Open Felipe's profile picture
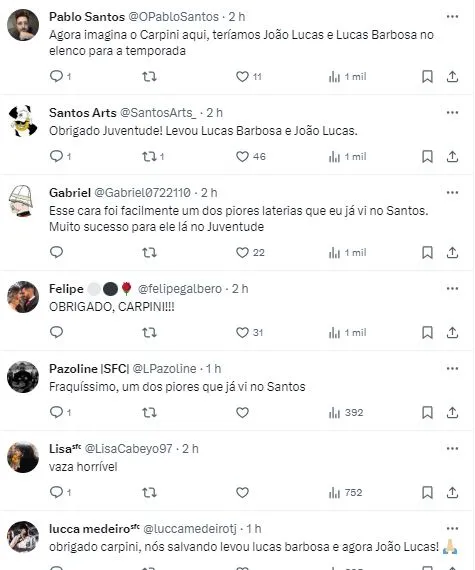Screen dimensions: 475x570 tap(23, 297)
